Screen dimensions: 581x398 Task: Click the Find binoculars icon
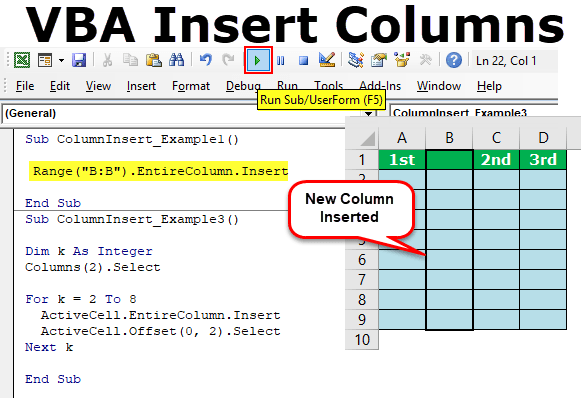tap(176, 60)
